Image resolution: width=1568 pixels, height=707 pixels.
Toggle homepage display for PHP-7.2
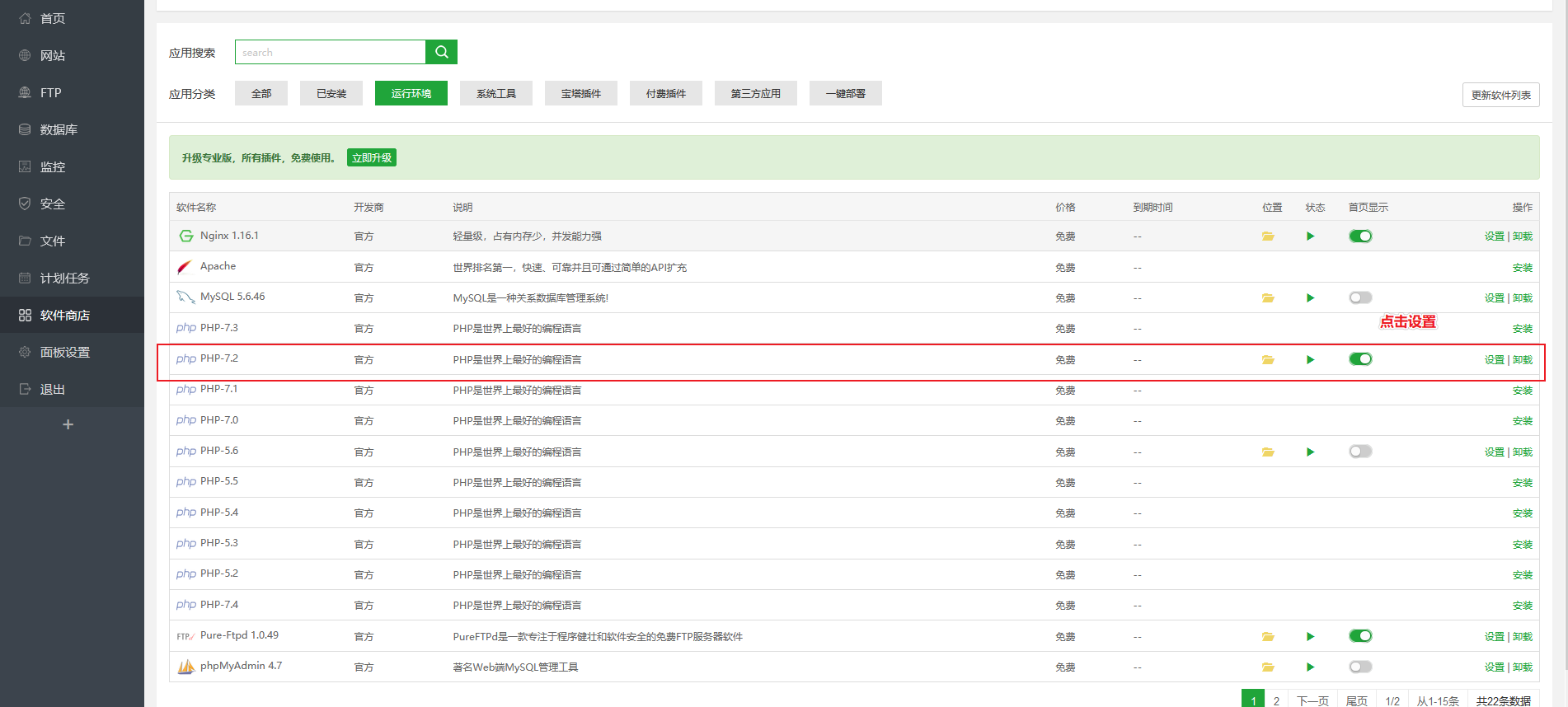click(x=1360, y=359)
